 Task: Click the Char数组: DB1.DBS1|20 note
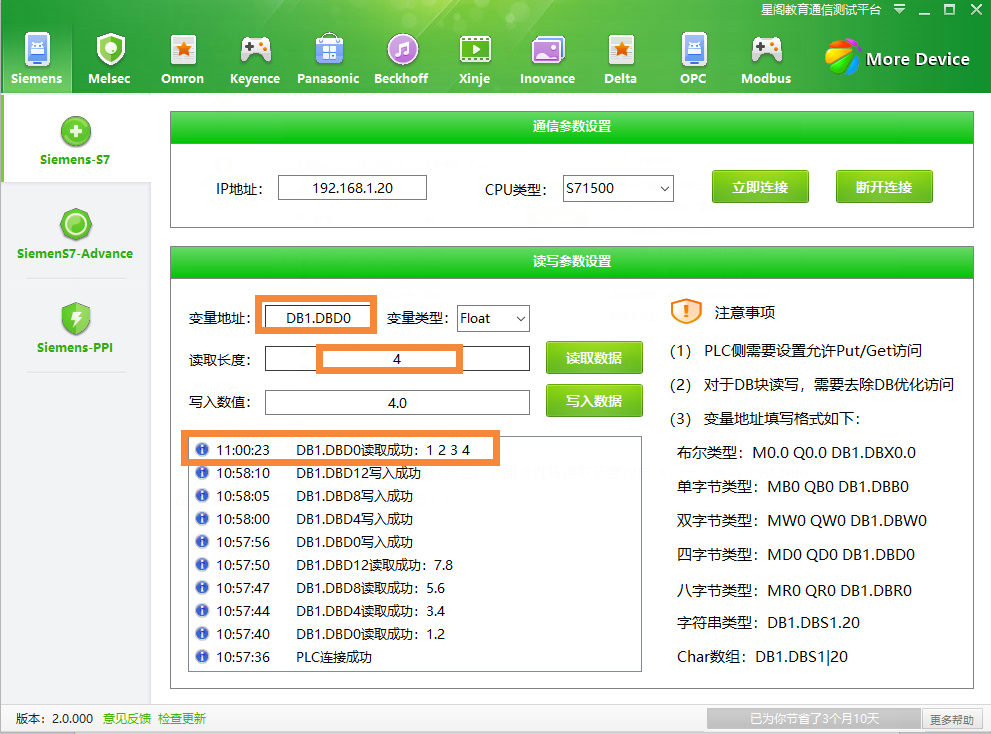click(762, 657)
